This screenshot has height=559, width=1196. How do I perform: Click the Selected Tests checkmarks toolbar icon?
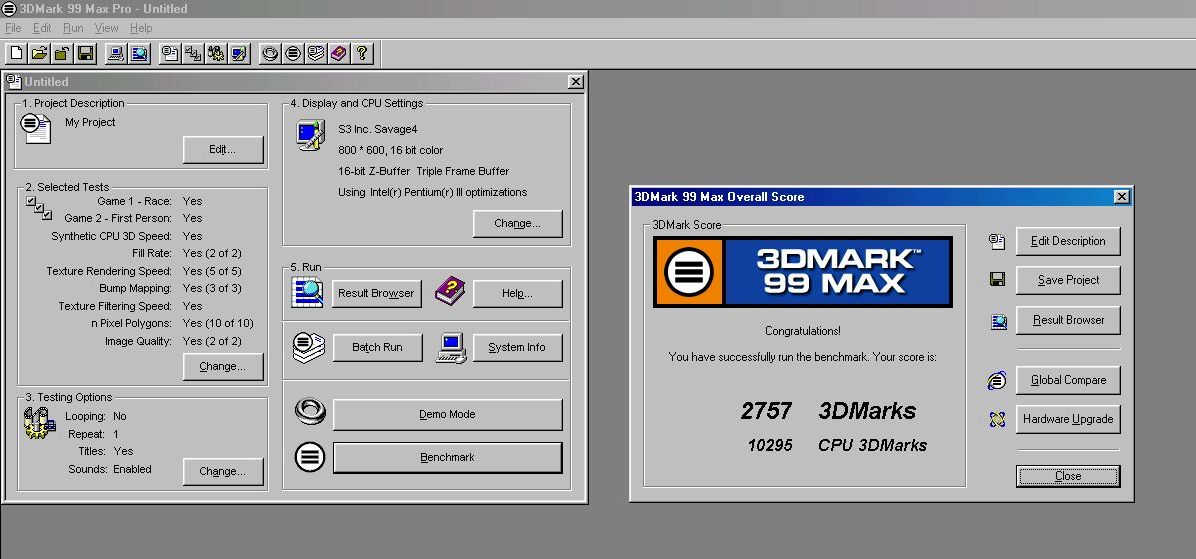click(x=193, y=53)
